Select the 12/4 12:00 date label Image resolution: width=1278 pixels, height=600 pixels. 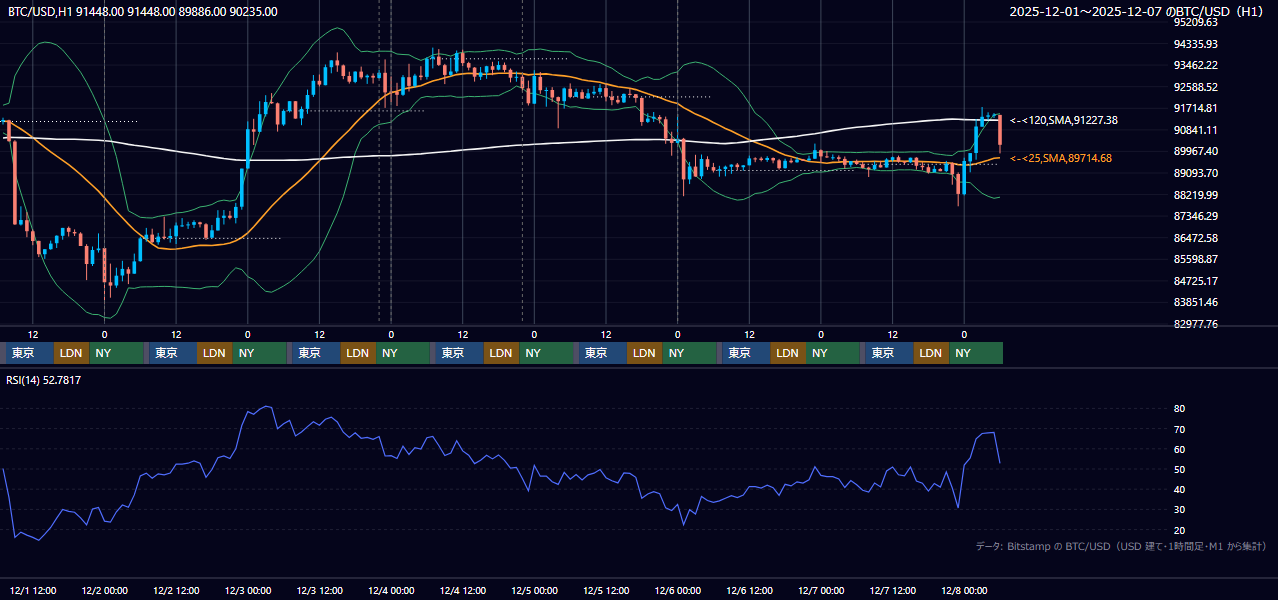(463, 591)
